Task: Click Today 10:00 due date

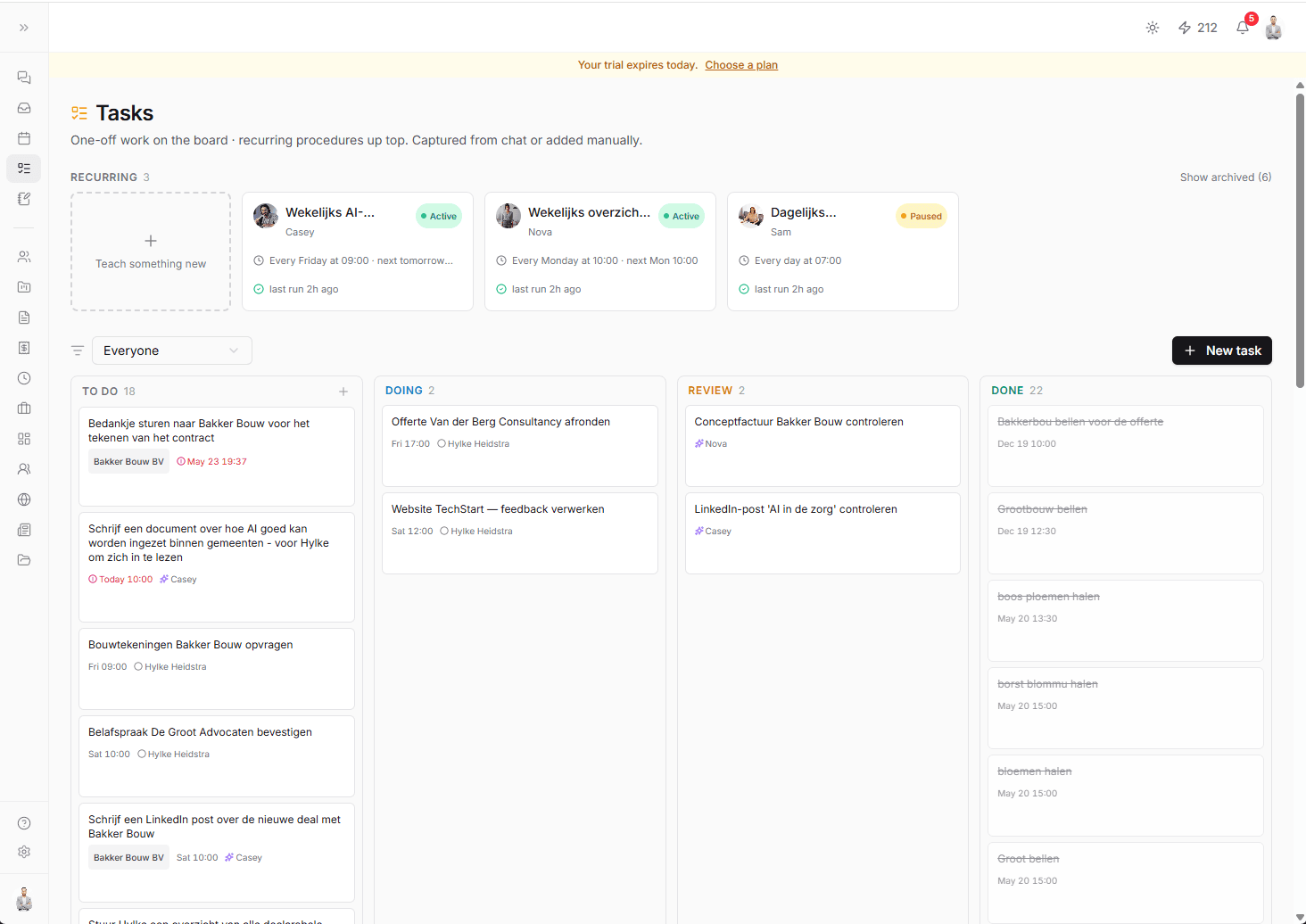Action: [120, 580]
